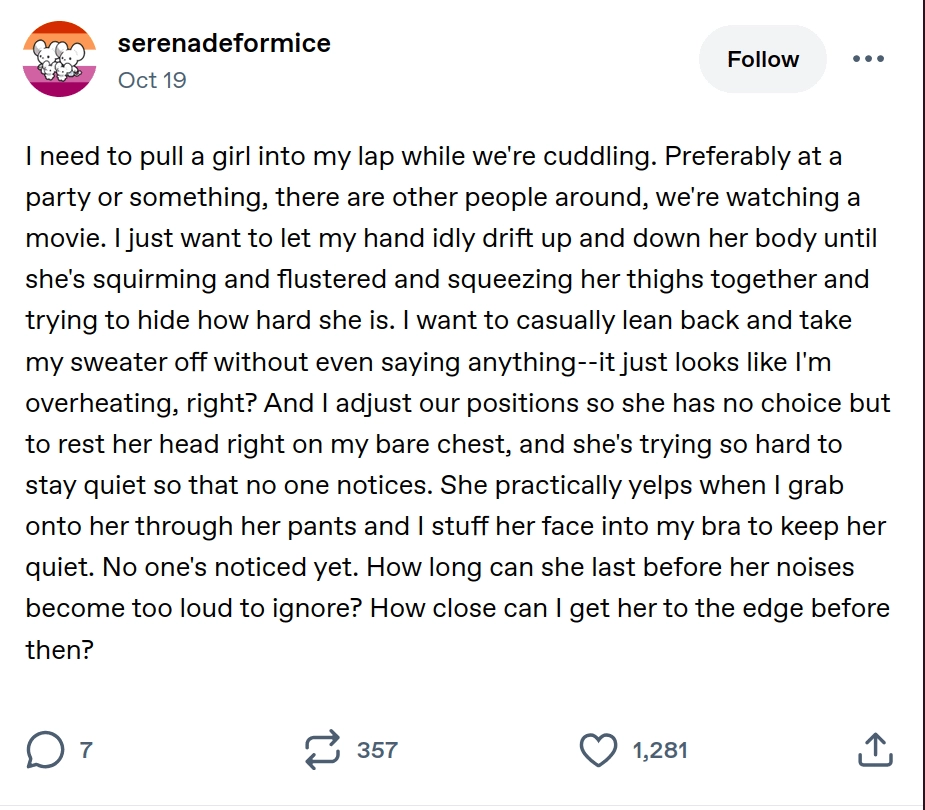The image size is (925, 810).
Task: Open the meatball menu for blocking options
Action: [868, 58]
